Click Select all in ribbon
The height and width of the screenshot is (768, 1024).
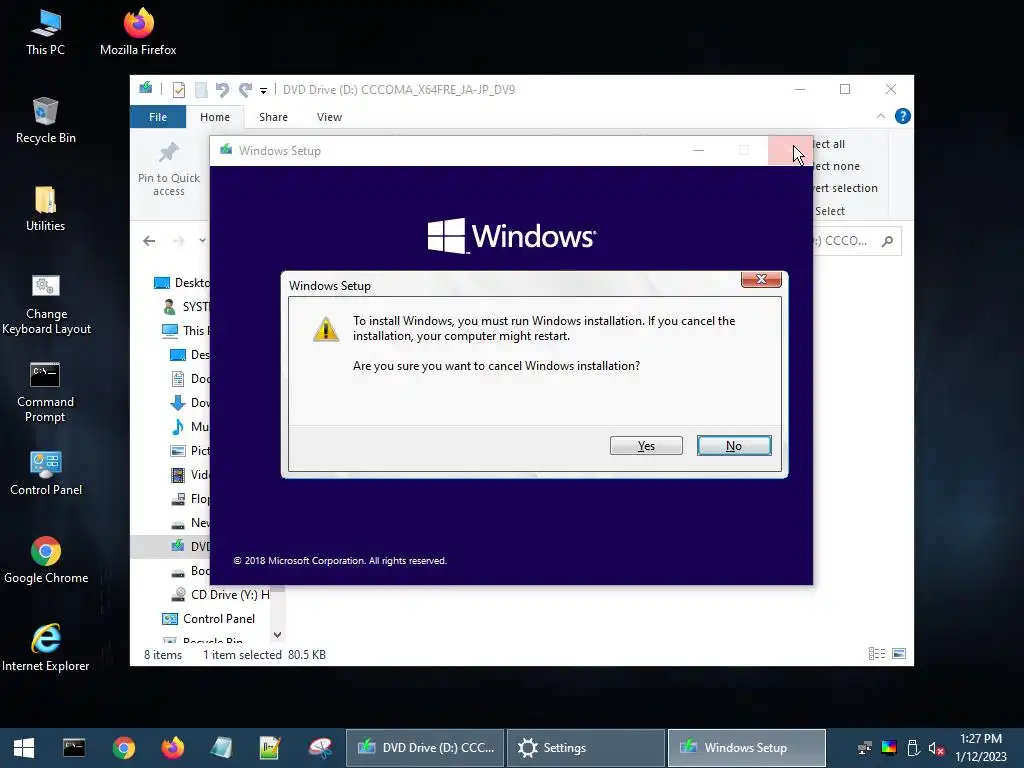(829, 144)
